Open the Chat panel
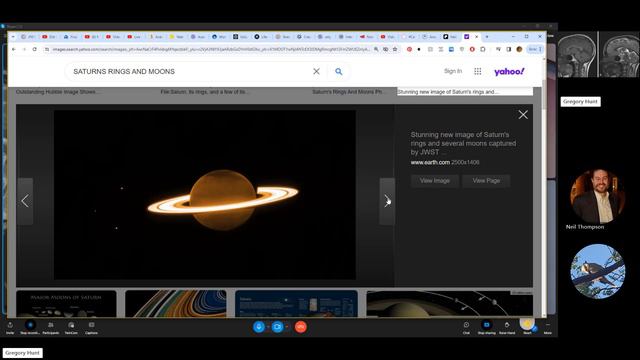Image resolution: width=640 pixels, height=360 pixels. tap(466, 327)
